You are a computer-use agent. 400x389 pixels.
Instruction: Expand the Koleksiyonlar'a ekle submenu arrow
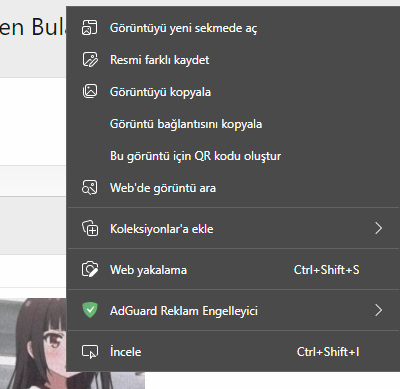[378, 228]
